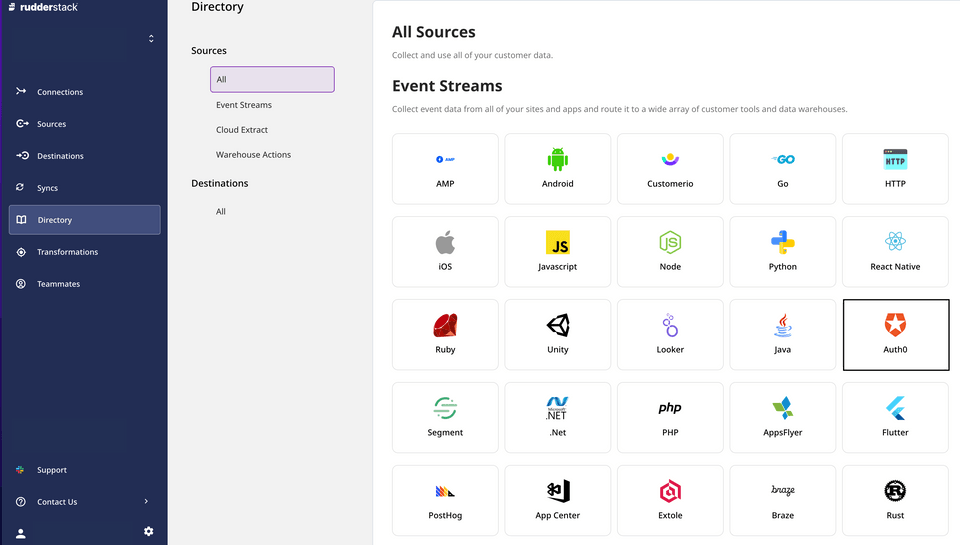Choose the Braze source icon
Image resolution: width=960 pixels, height=545 pixels.
782,490
